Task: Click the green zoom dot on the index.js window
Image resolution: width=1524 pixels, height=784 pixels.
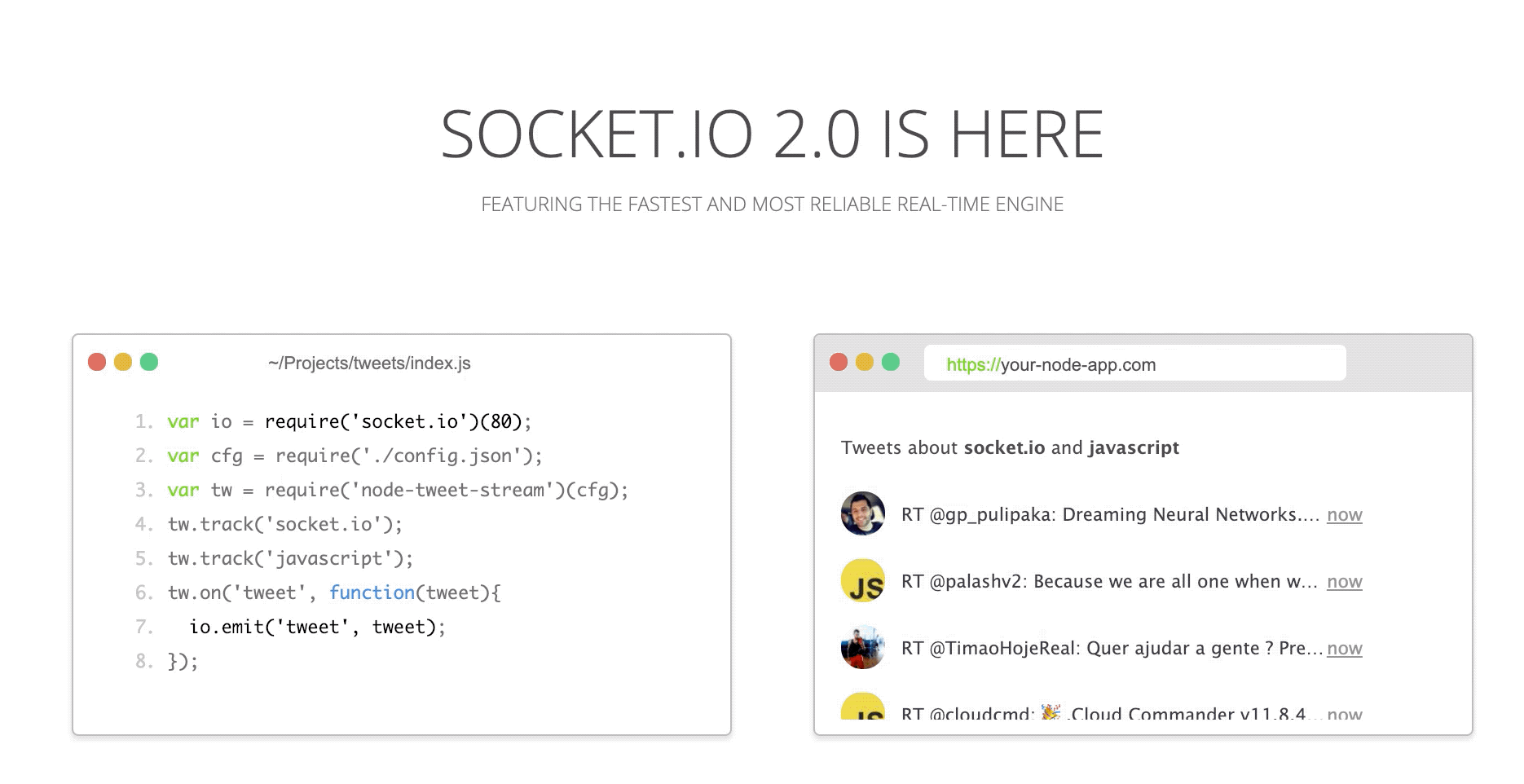Action: pyautogui.click(x=149, y=362)
